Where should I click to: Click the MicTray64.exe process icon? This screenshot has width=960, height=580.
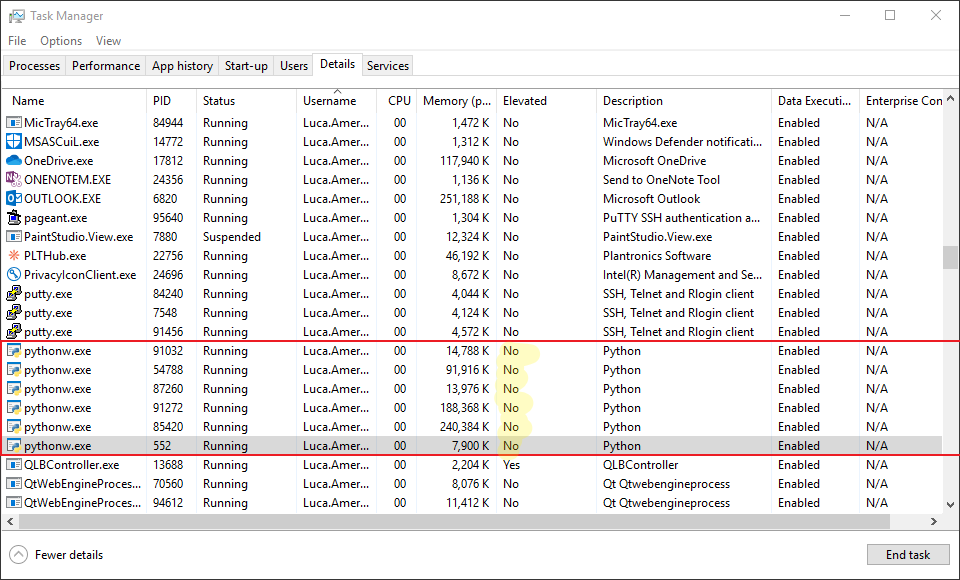pyautogui.click(x=13, y=122)
